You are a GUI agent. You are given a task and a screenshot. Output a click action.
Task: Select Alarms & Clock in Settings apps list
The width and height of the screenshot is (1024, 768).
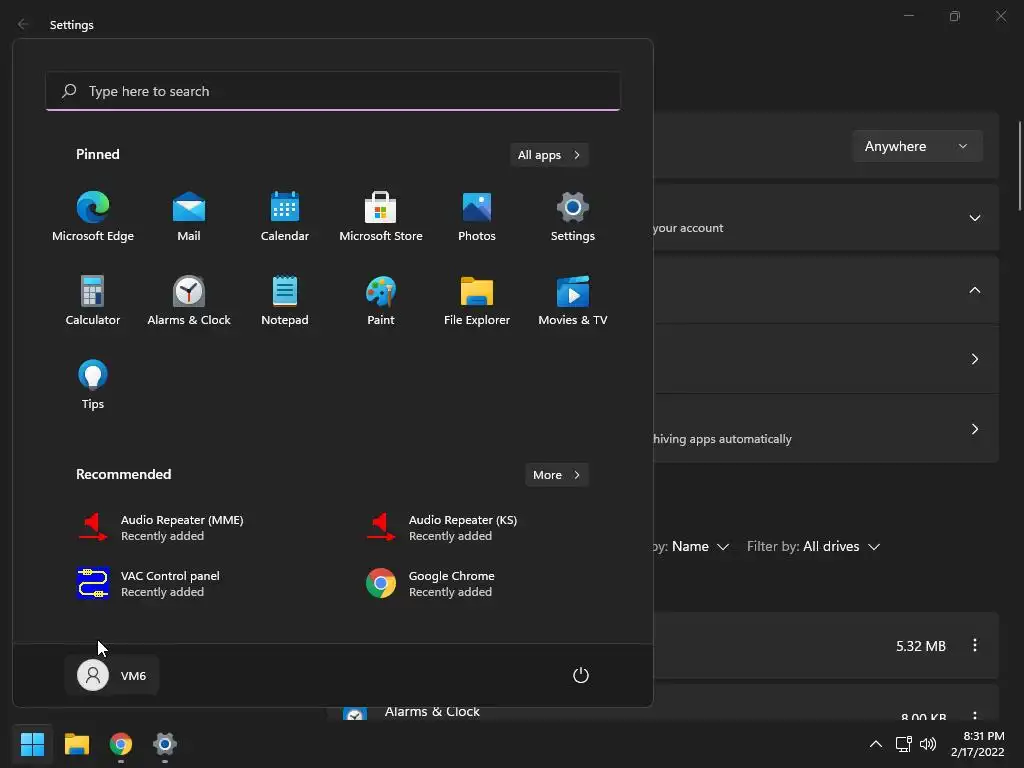[x=432, y=712]
